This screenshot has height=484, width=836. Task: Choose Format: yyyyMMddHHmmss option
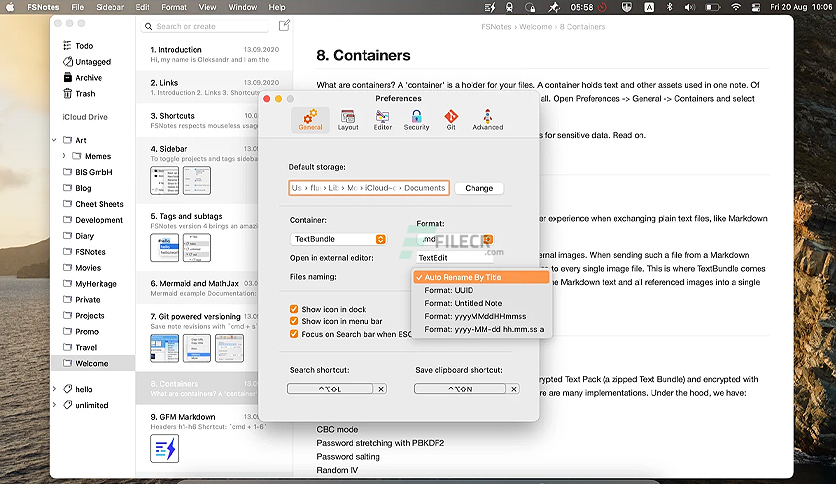[x=481, y=316]
